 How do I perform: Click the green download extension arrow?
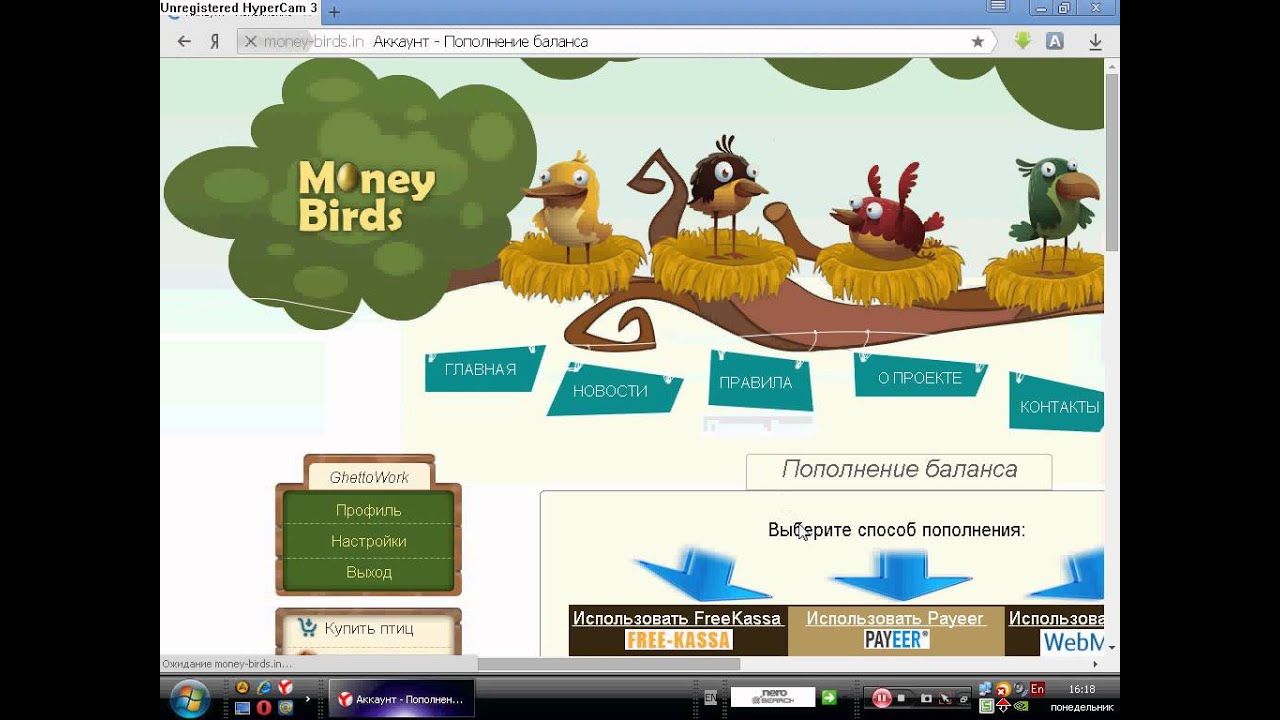click(x=1022, y=41)
